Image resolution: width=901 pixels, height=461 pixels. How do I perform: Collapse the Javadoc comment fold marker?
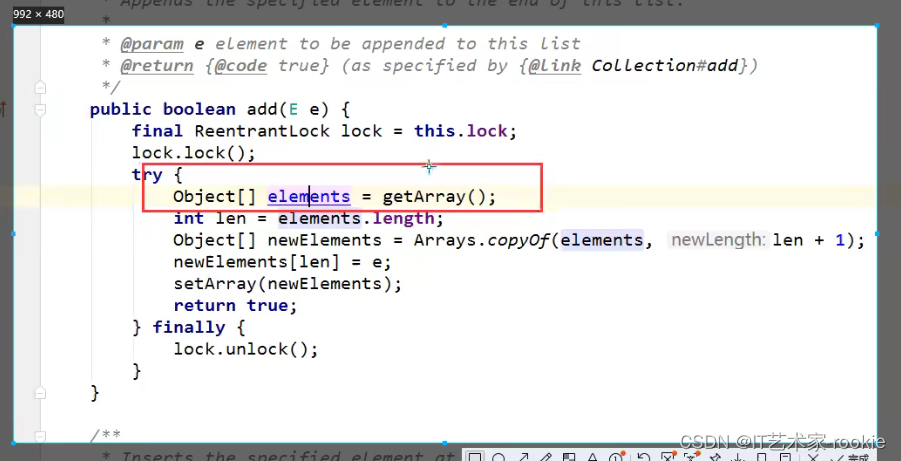point(40,87)
